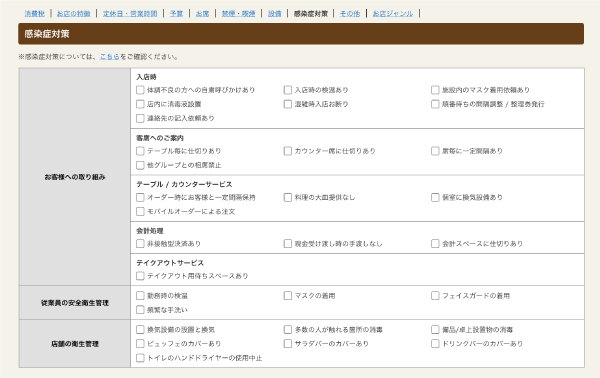Check 店内に消毒液設置 option
This screenshot has height=378, width=600.
pos(140,104)
